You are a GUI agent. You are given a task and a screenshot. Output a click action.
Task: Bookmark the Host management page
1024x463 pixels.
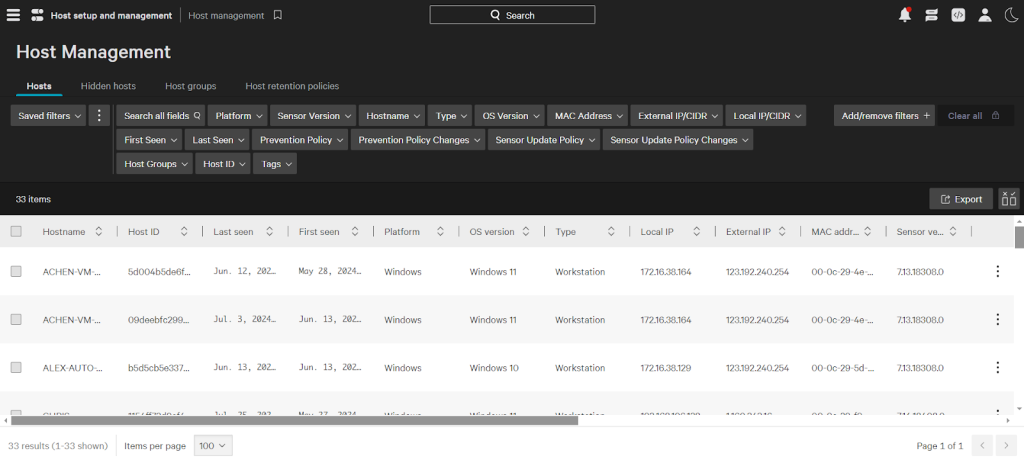point(278,15)
